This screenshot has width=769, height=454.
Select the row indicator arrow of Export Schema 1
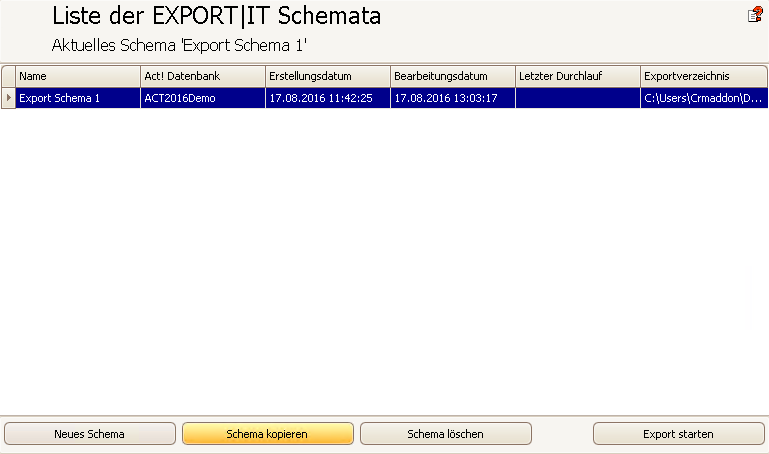pos(8,98)
